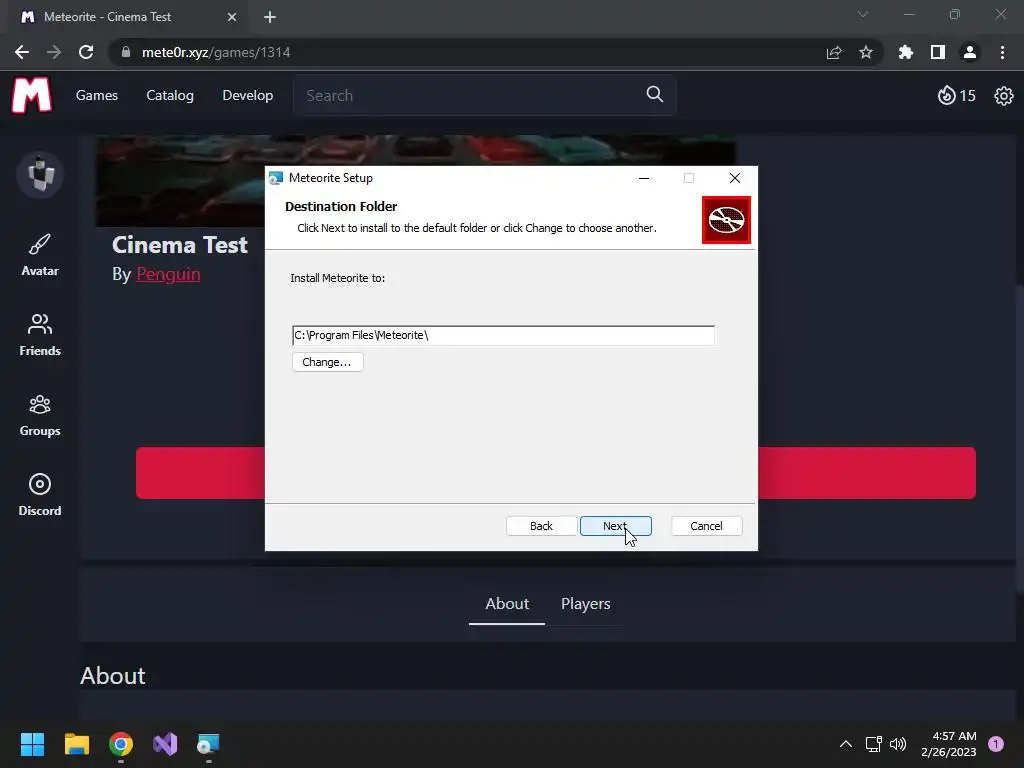This screenshot has width=1024, height=768.
Task: Click Change... to pick install folder
Action: (x=327, y=362)
